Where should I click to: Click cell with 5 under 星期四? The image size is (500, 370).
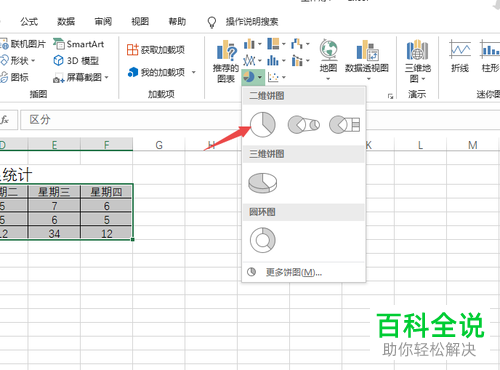point(107,220)
